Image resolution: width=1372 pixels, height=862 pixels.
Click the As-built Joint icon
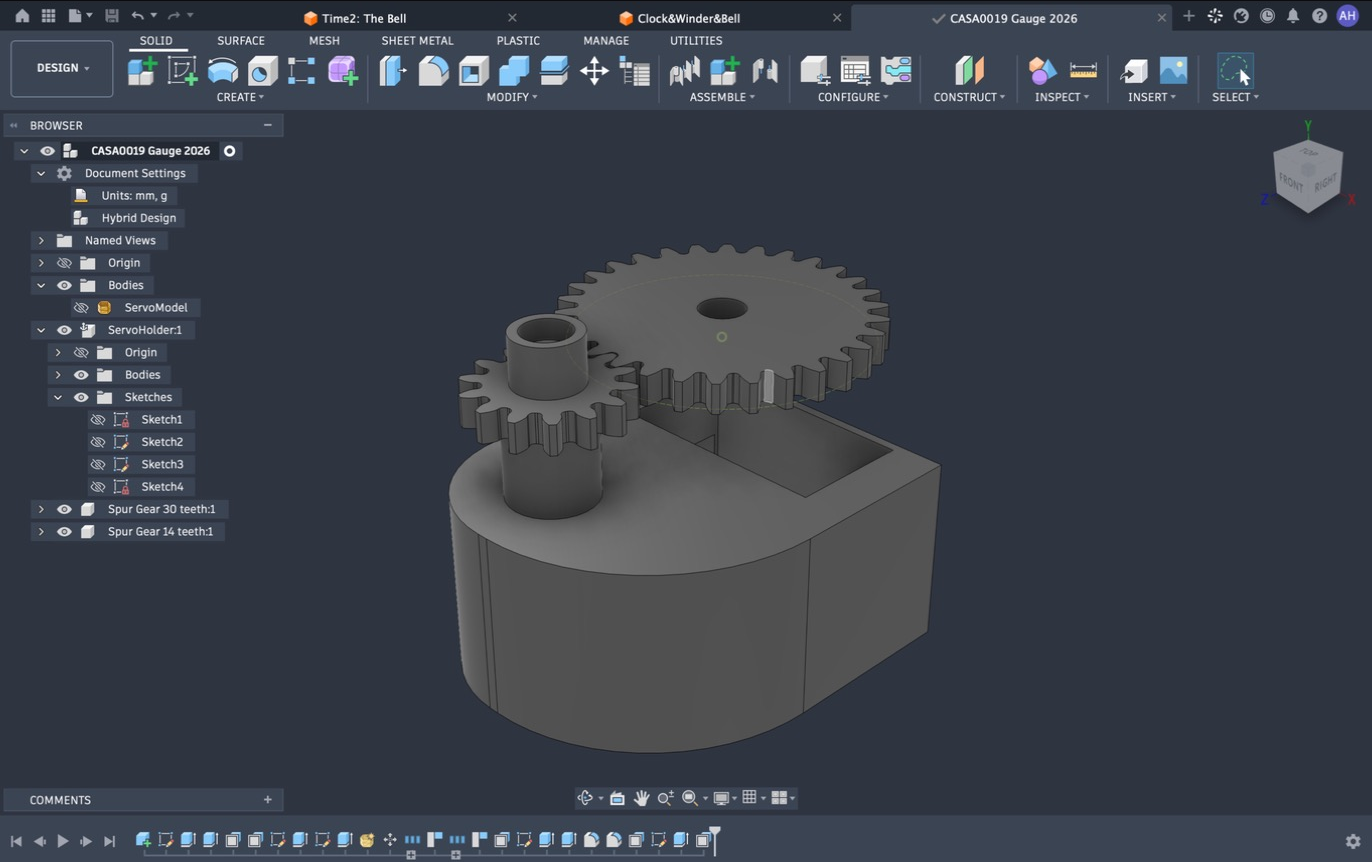click(765, 71)
